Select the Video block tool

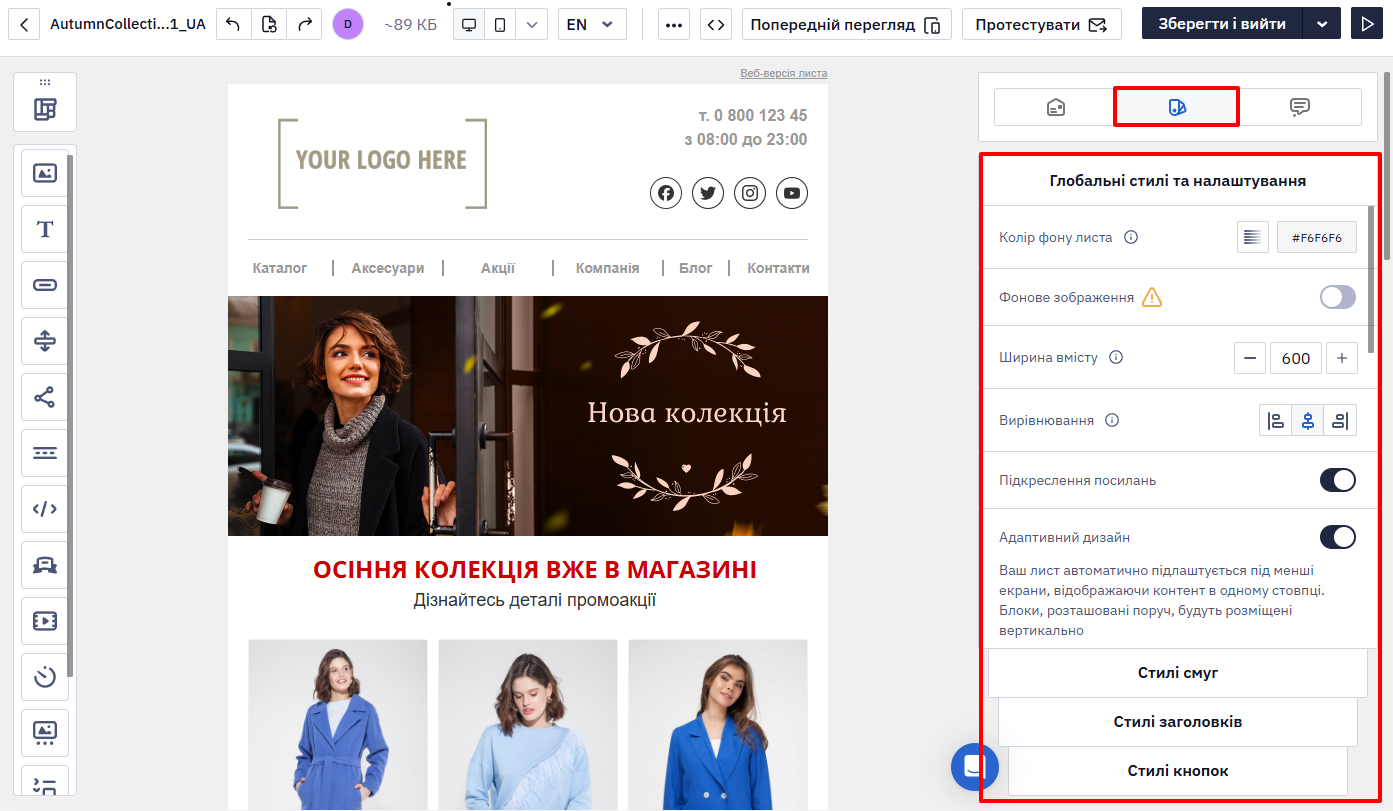click(45, 621)
